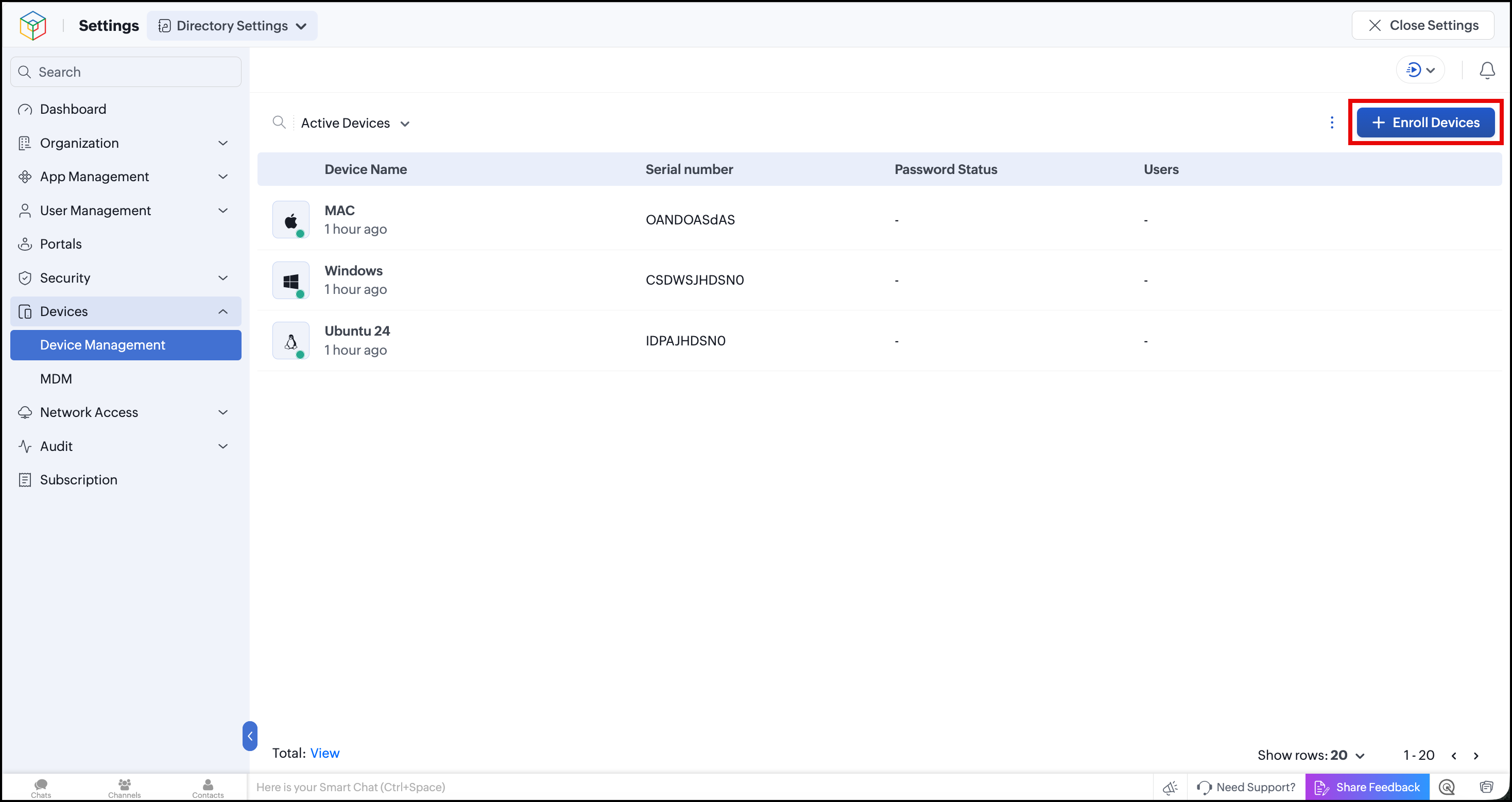The height and width of the screenshot is (802, 1512).
Task: Open the quick actions play dropdown
Action: [1420, 70]
